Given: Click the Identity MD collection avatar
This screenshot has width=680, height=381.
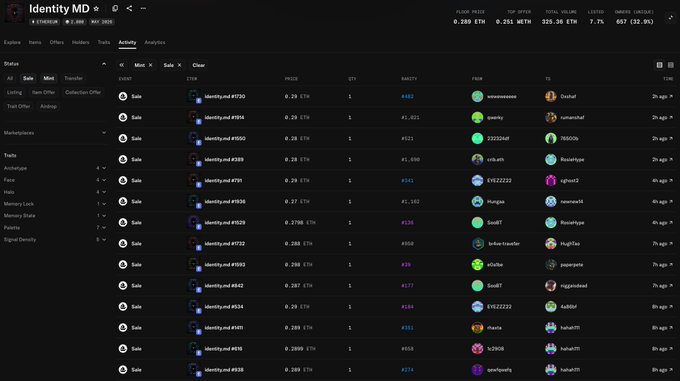Looking at the screenshot, I should pyautogui.click(x=14, y=13).
